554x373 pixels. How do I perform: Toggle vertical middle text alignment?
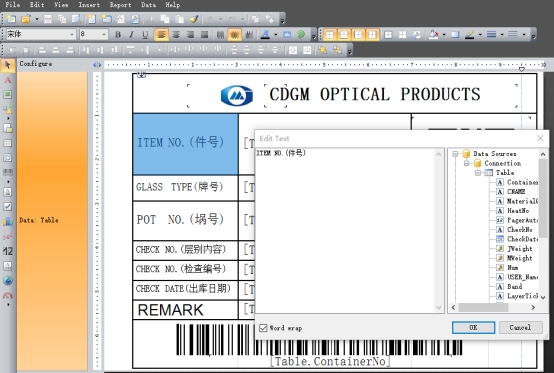(x=234, y=35)
